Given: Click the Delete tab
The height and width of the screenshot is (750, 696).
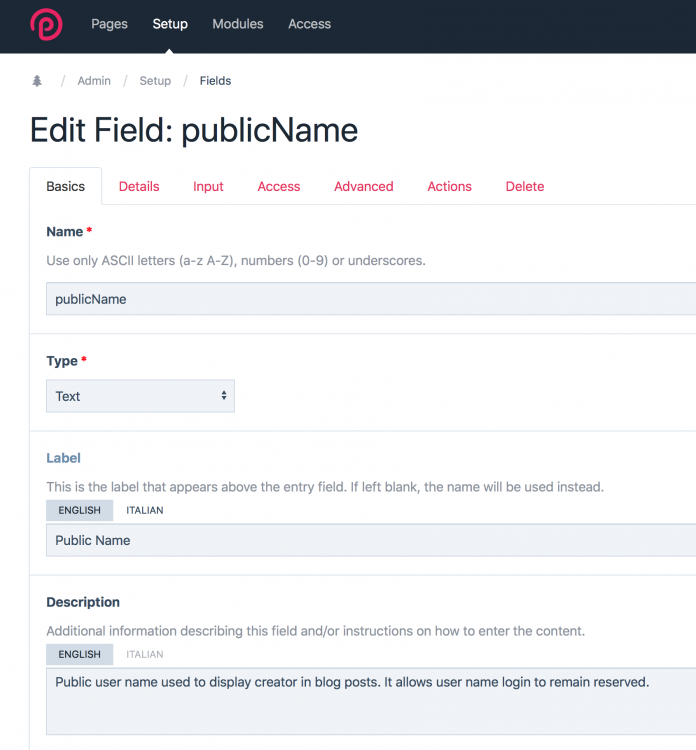Looking at the screenshot, I should coord(525,186).
